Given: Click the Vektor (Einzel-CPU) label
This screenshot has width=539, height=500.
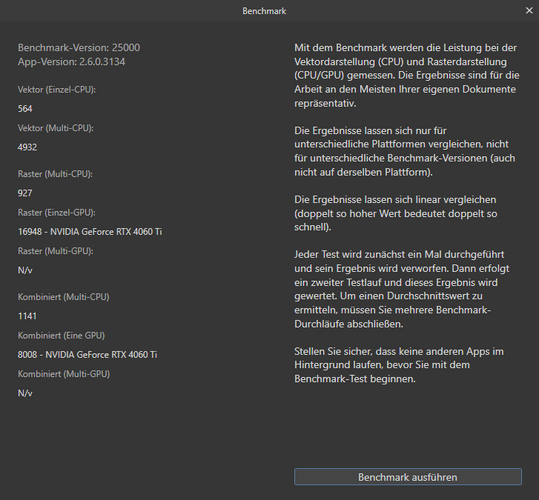Looking at the screenshot, I should click(x=57, y=90).
